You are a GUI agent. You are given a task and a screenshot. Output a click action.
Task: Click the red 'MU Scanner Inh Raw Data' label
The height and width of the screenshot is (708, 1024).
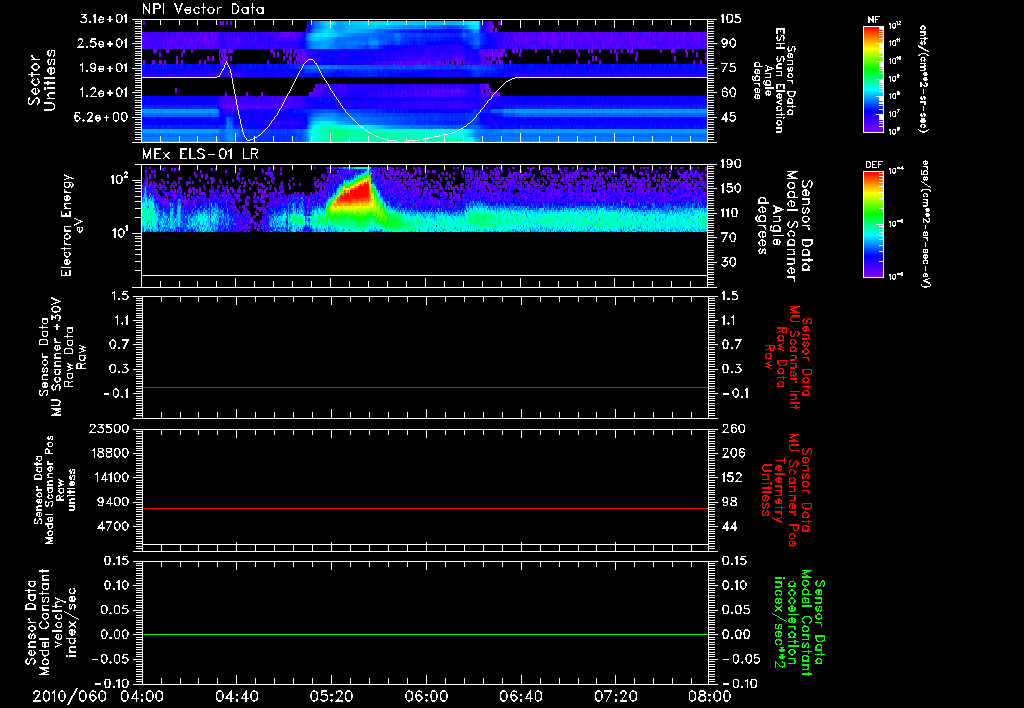788,357
